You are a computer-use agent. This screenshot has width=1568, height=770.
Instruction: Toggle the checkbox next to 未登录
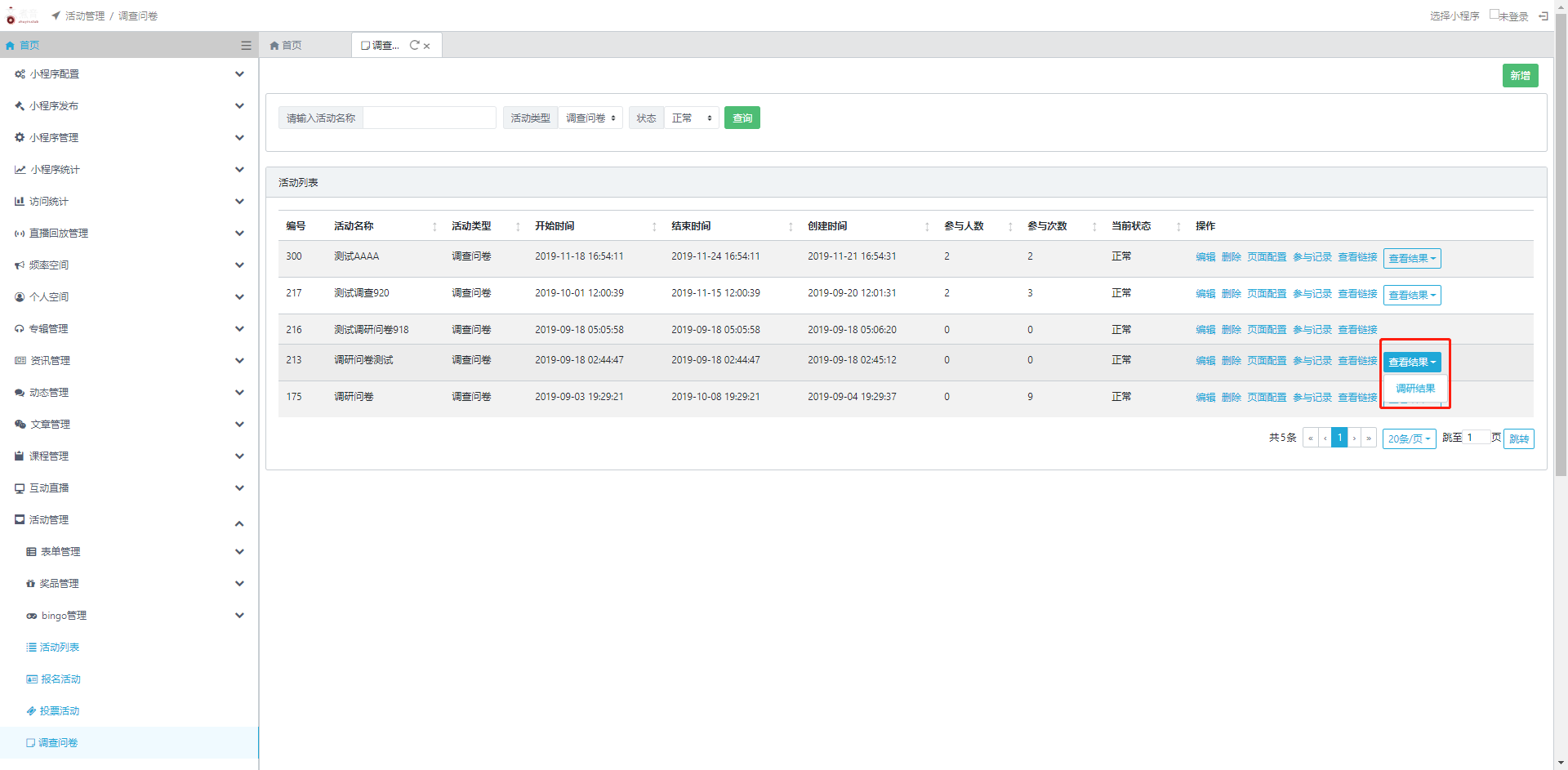[x=1494, y=15]
